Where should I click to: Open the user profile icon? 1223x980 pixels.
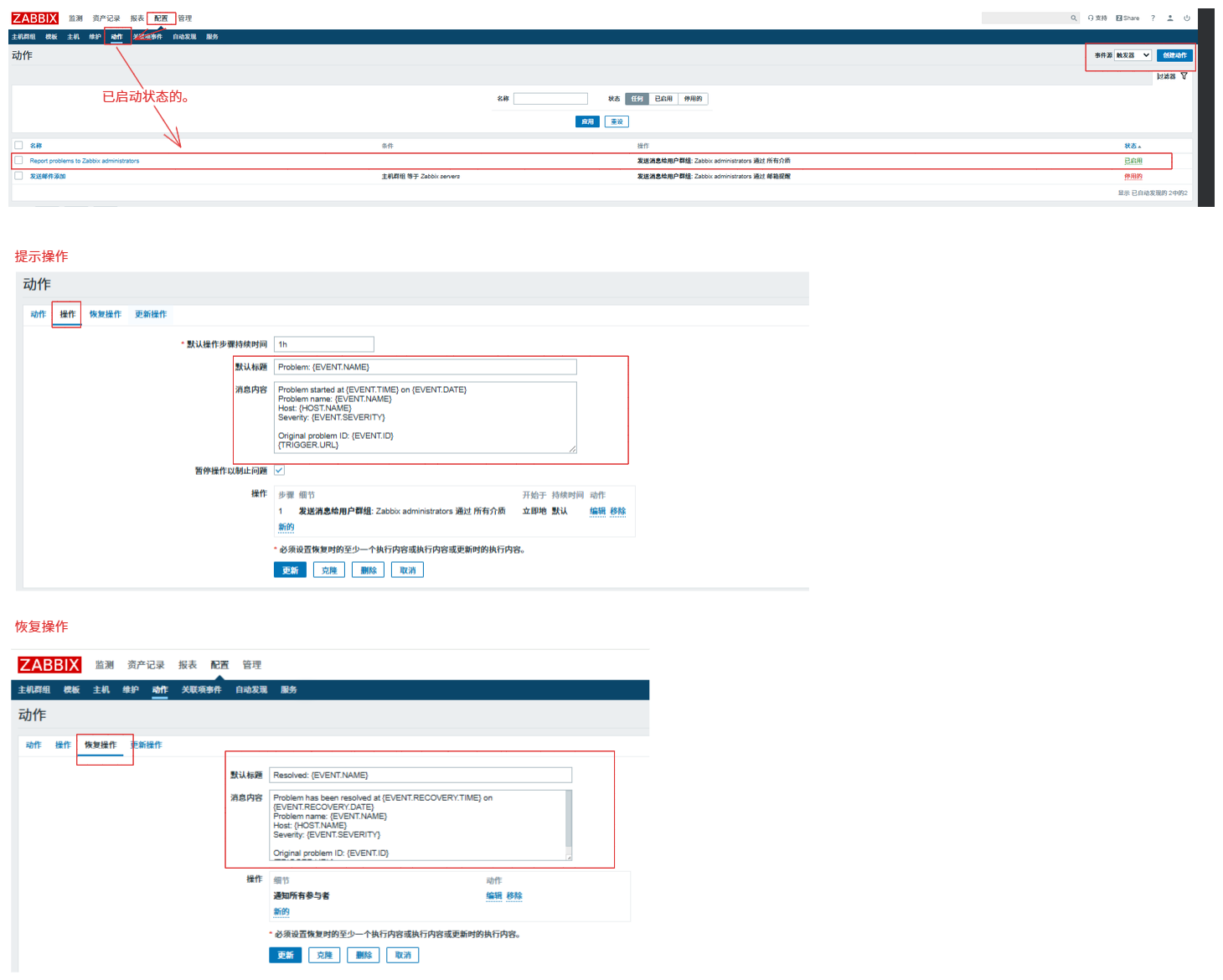click(x=1170, y=18)
